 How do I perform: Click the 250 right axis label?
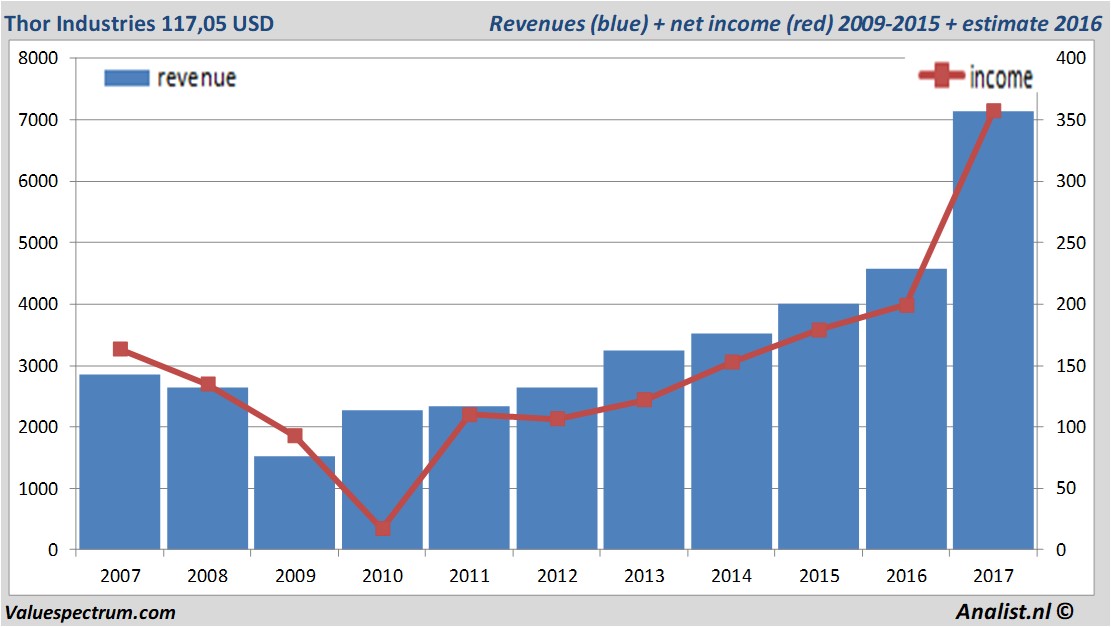(1071, 242)
